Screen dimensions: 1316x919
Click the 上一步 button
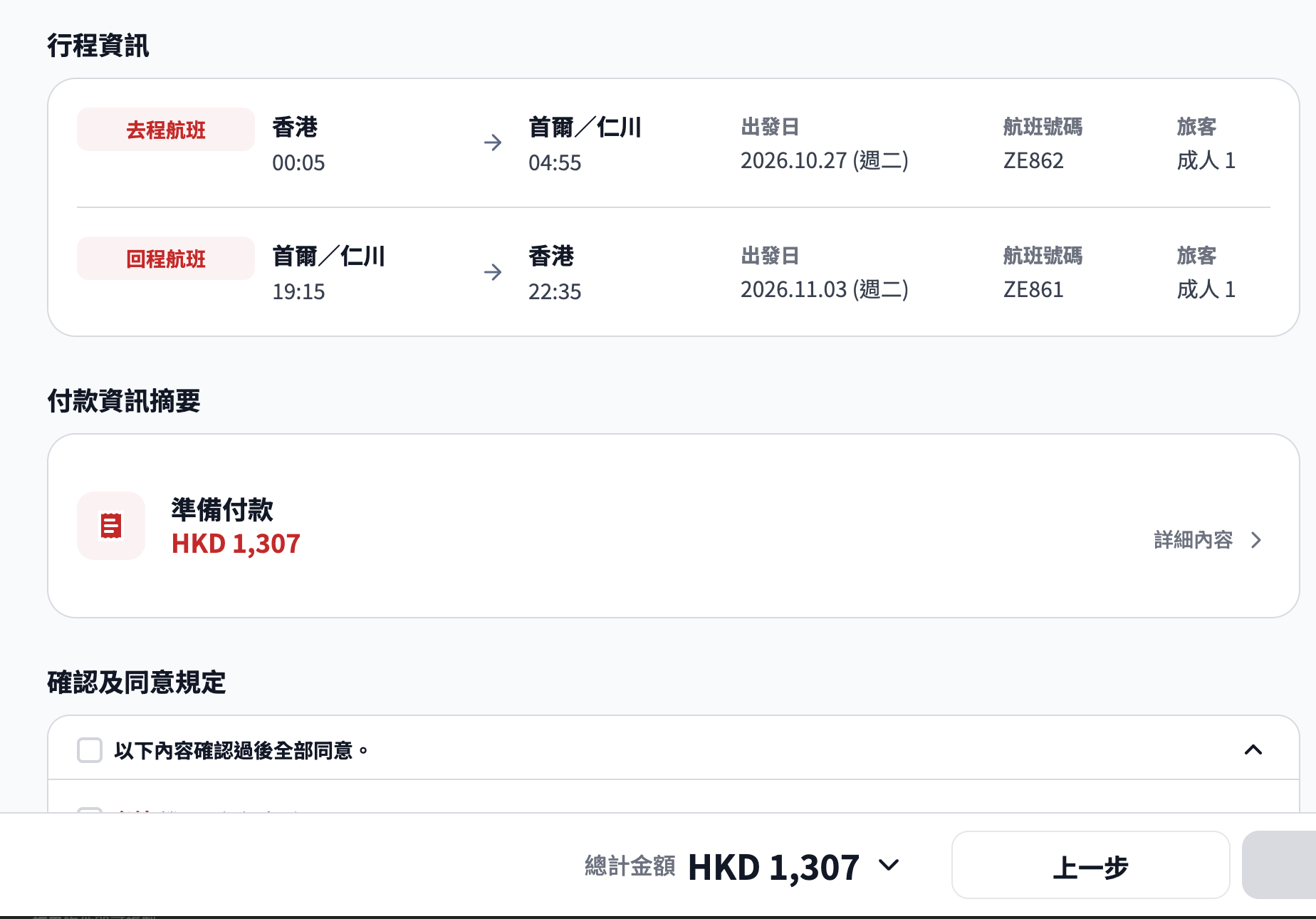[x=1090, y=865]
